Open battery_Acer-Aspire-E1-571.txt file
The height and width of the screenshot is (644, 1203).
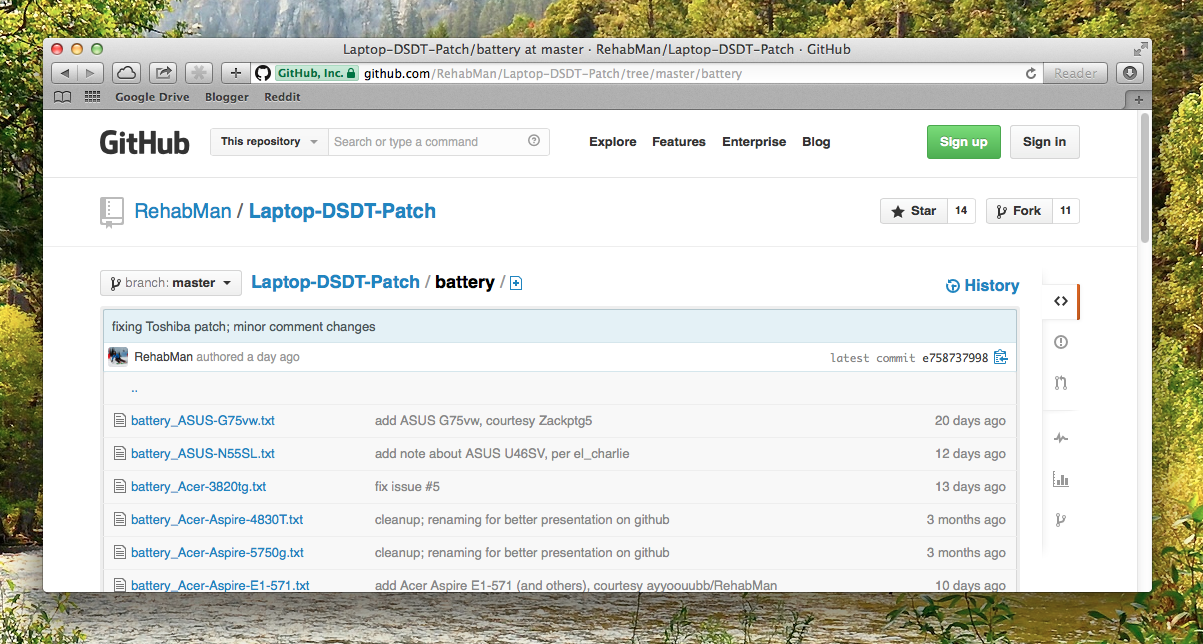(220, 585)
